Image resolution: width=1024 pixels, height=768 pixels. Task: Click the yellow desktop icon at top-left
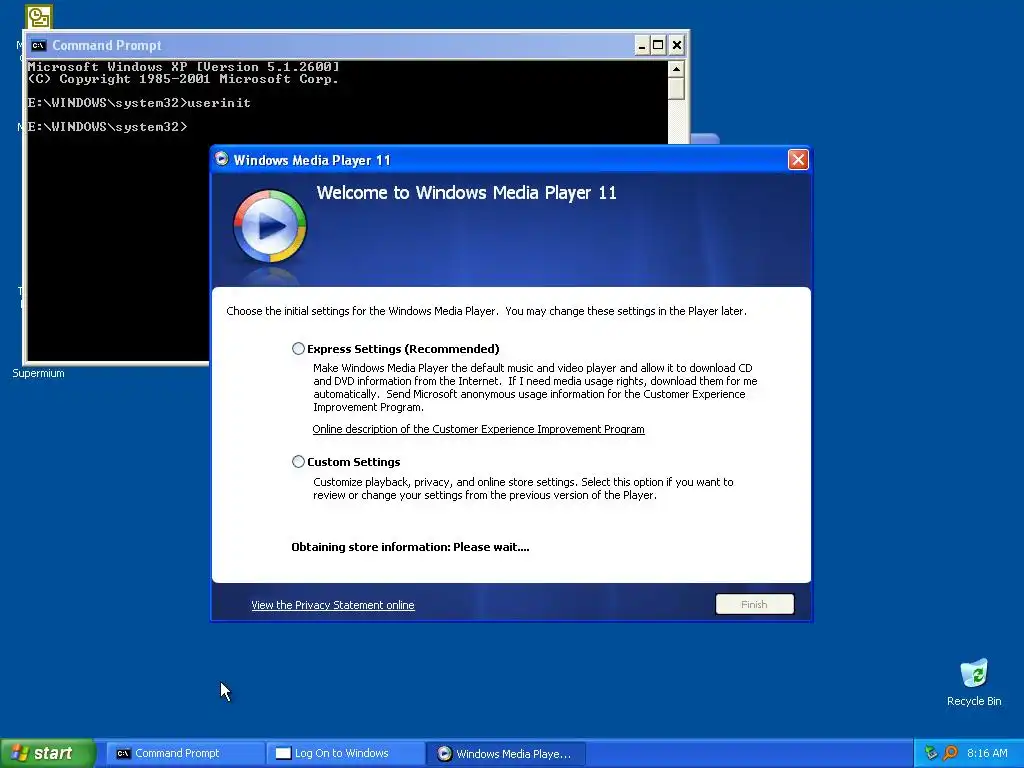click(39, 17)
